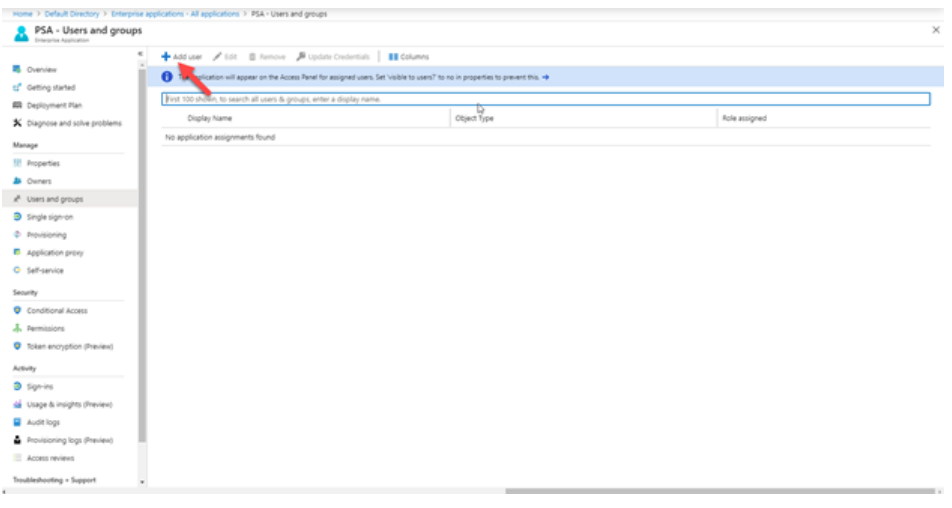Image resolution: width=952 pixels, height=508 pixels.
Task: Click the Edit pencil icon
Action: 217,56
